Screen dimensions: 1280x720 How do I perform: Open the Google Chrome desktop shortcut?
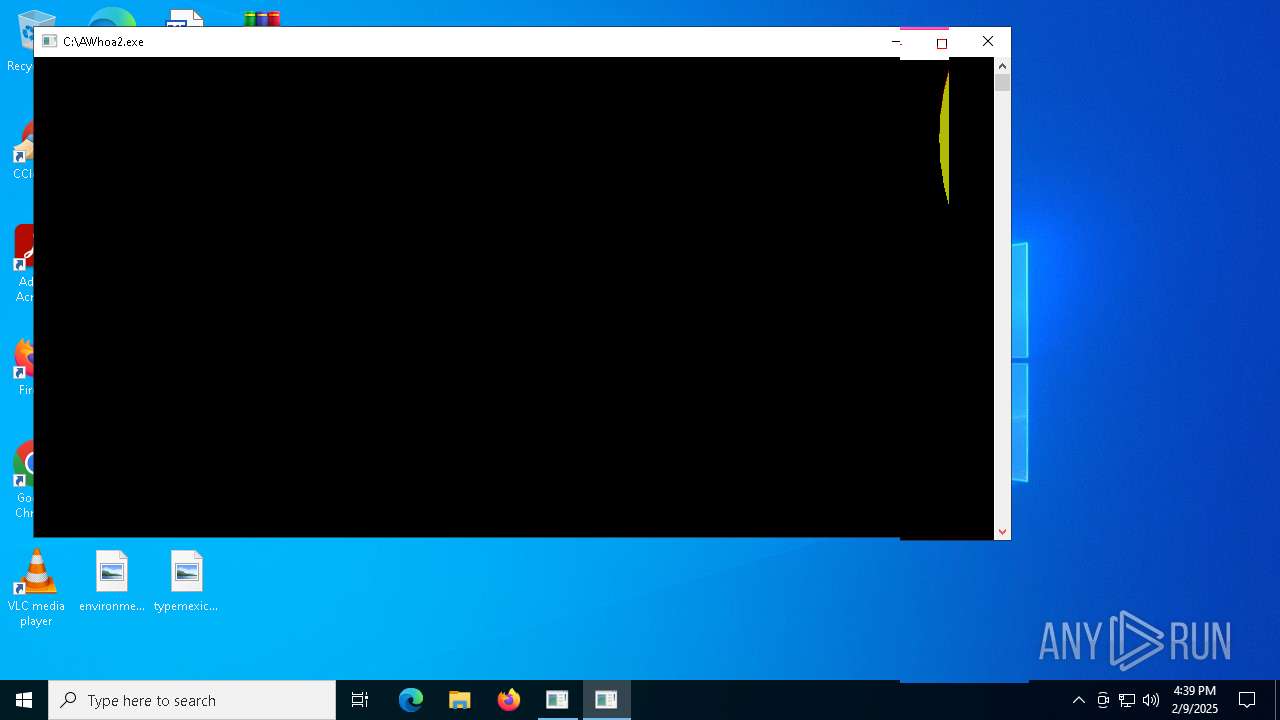[x=22, y=480]
